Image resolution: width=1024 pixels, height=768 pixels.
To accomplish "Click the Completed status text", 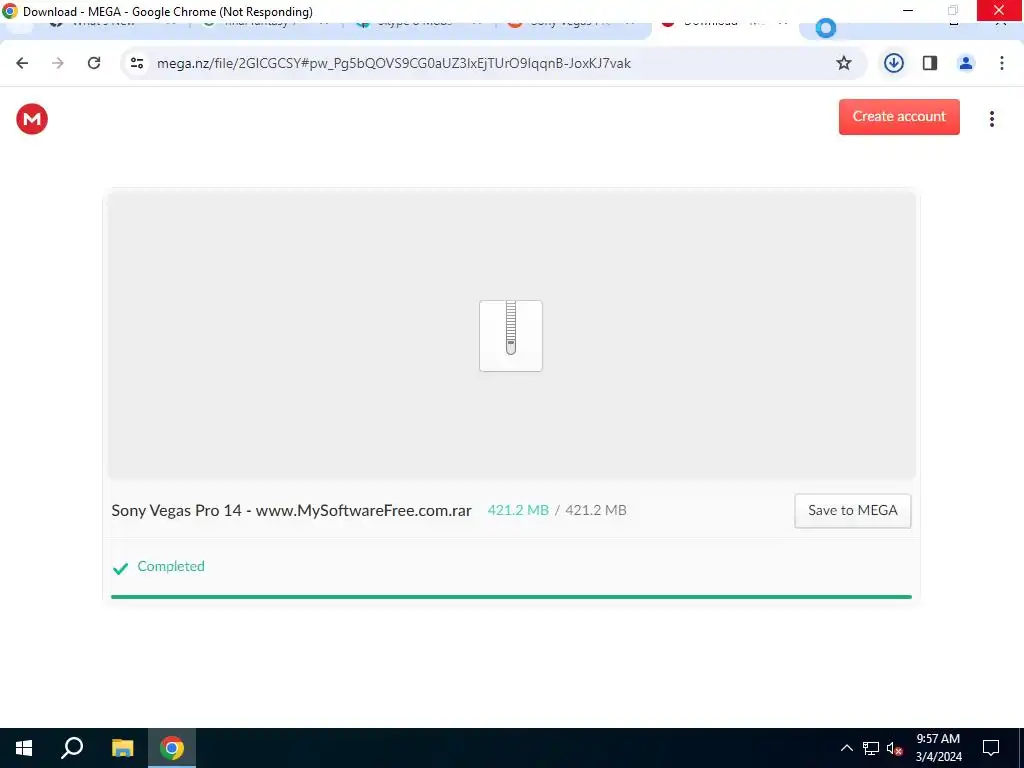I will click(171, 566).
